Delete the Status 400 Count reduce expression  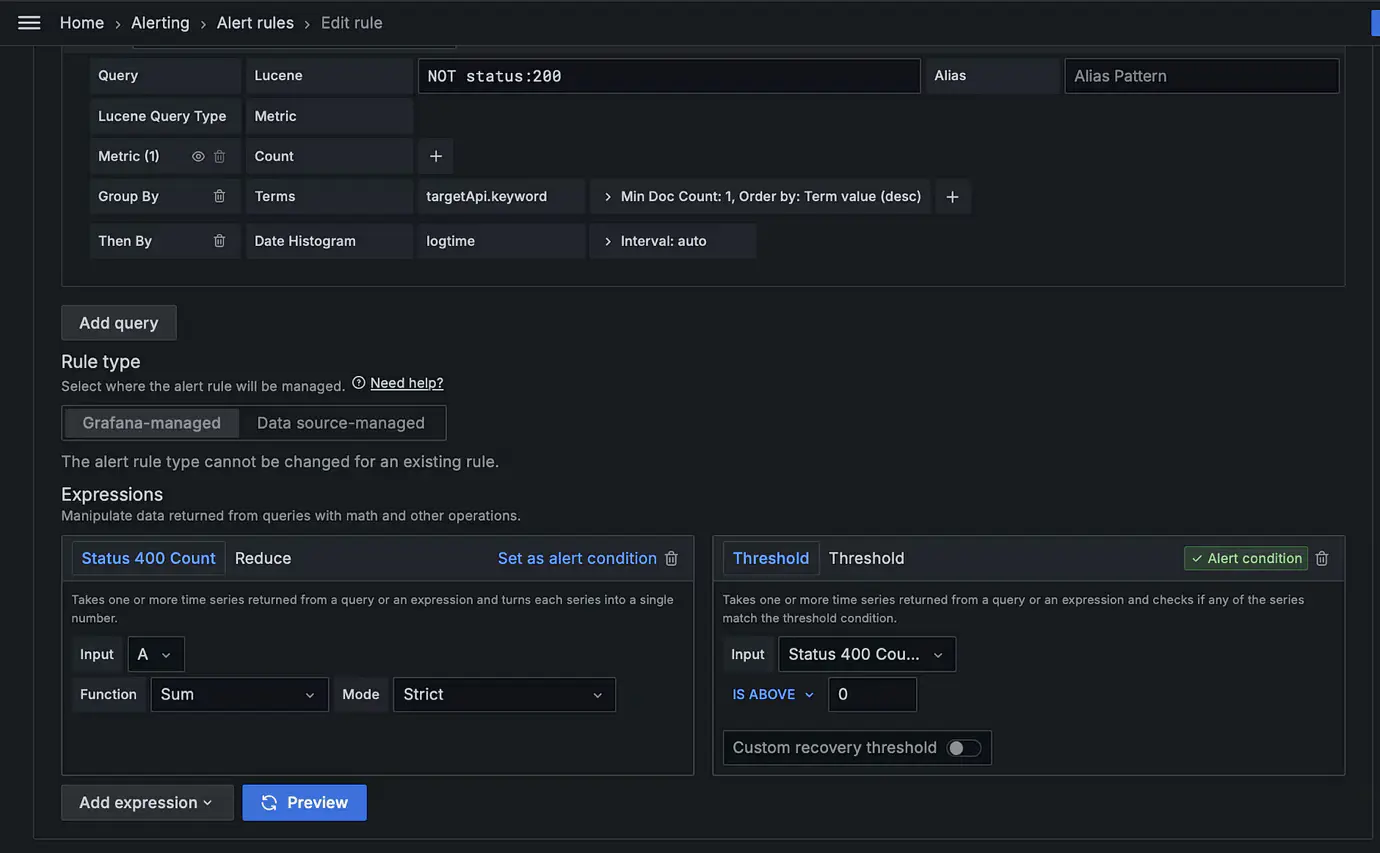[672, 558]
